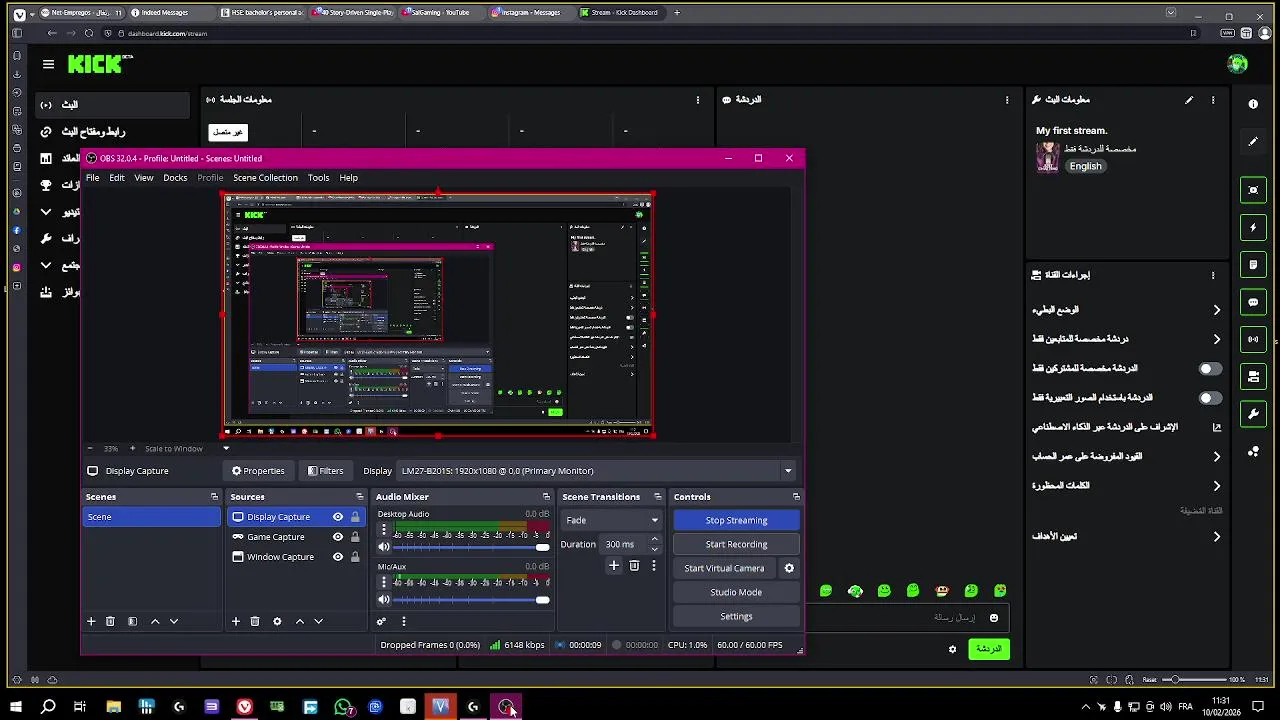This screenshot has width=1280, height=720.
Task: Open Mic/Aux three-dot options
Action: pyautogui.click(x=383, y=583)
